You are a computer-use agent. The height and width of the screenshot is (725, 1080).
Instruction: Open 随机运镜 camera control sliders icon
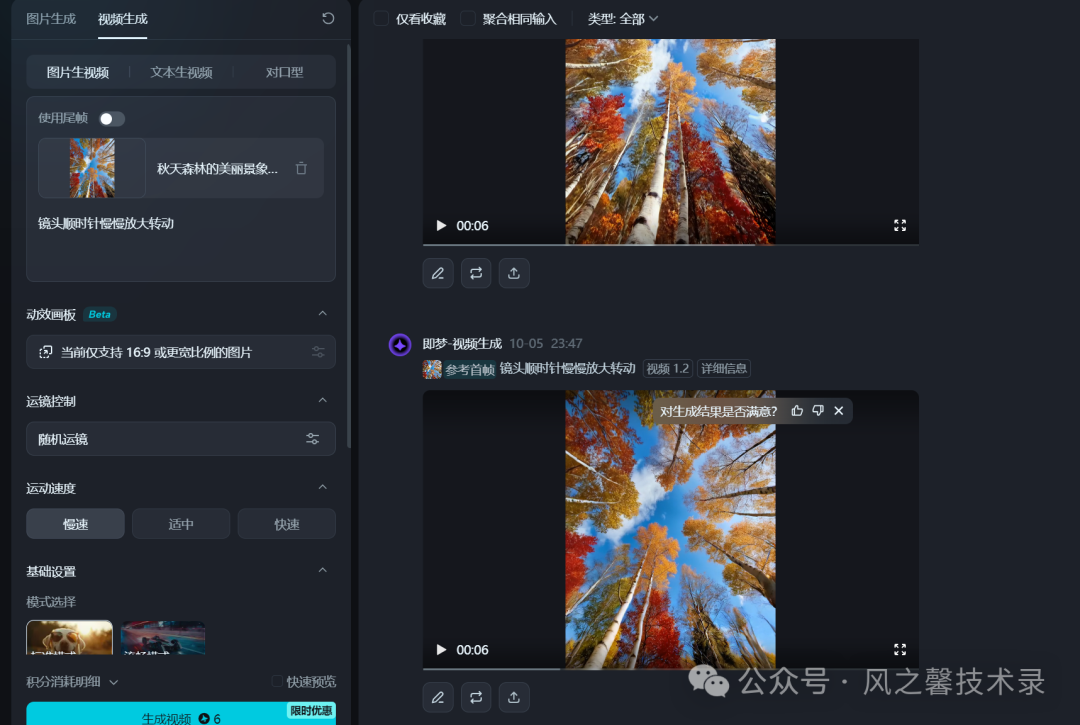[x=313, y=439]
